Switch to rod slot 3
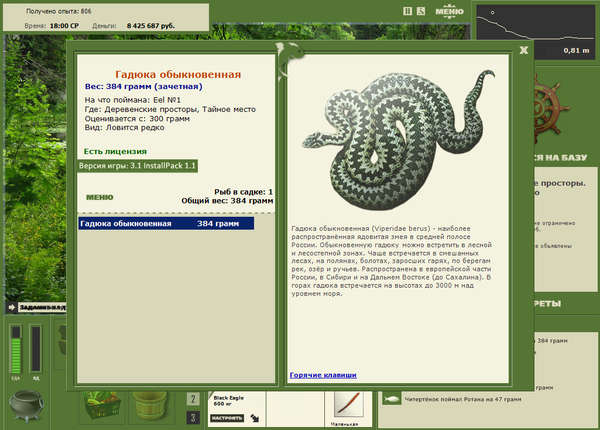 193,417
